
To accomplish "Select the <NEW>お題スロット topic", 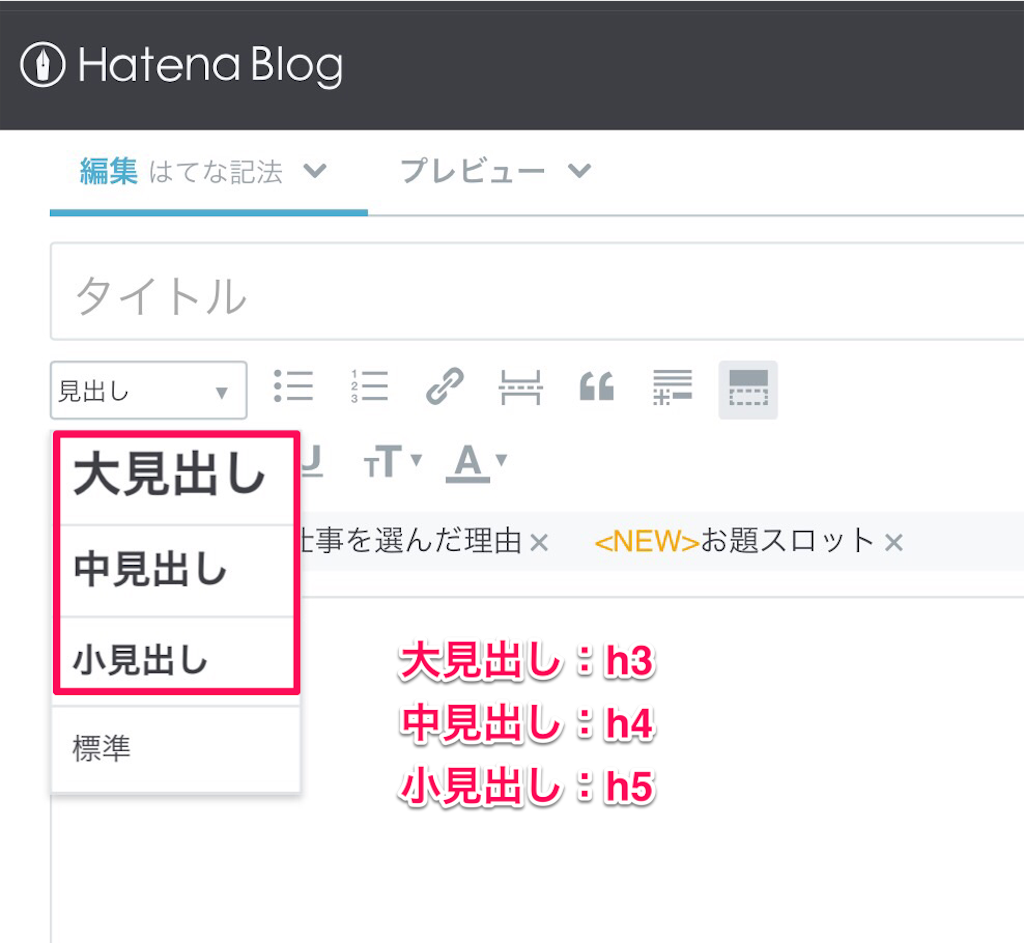I will pyautogui.click(x=734, y=541).
